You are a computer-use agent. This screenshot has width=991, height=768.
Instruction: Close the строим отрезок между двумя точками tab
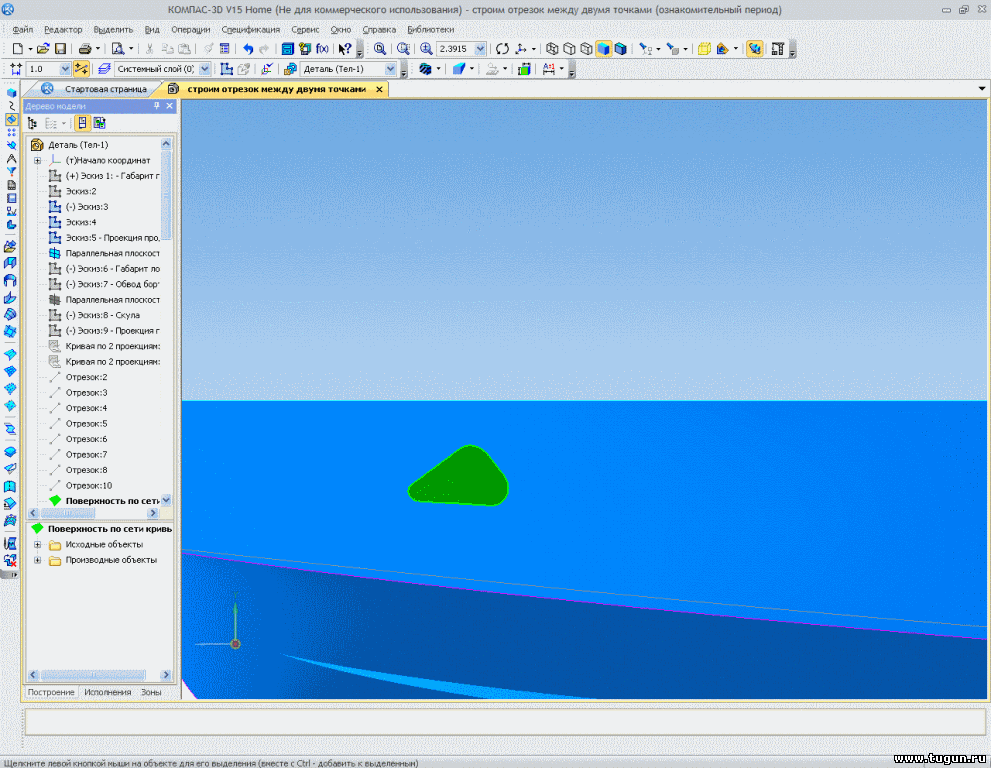coord(379,89)
